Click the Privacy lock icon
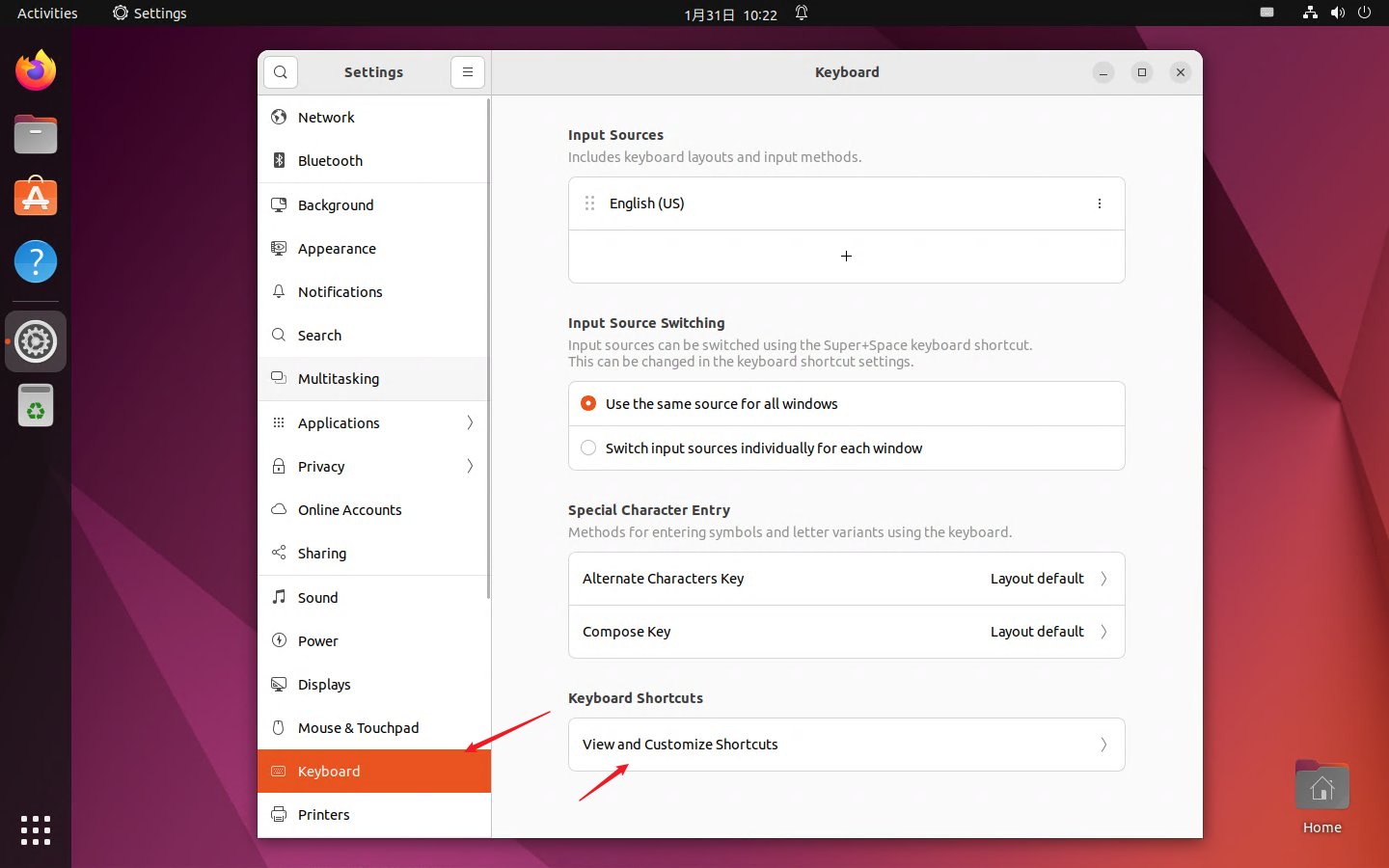The height and width of the screenshot is (868, 1389). [279, 466]
